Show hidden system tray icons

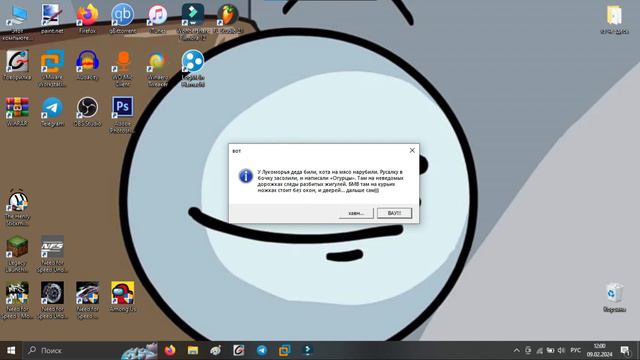(x=516, y=350)
